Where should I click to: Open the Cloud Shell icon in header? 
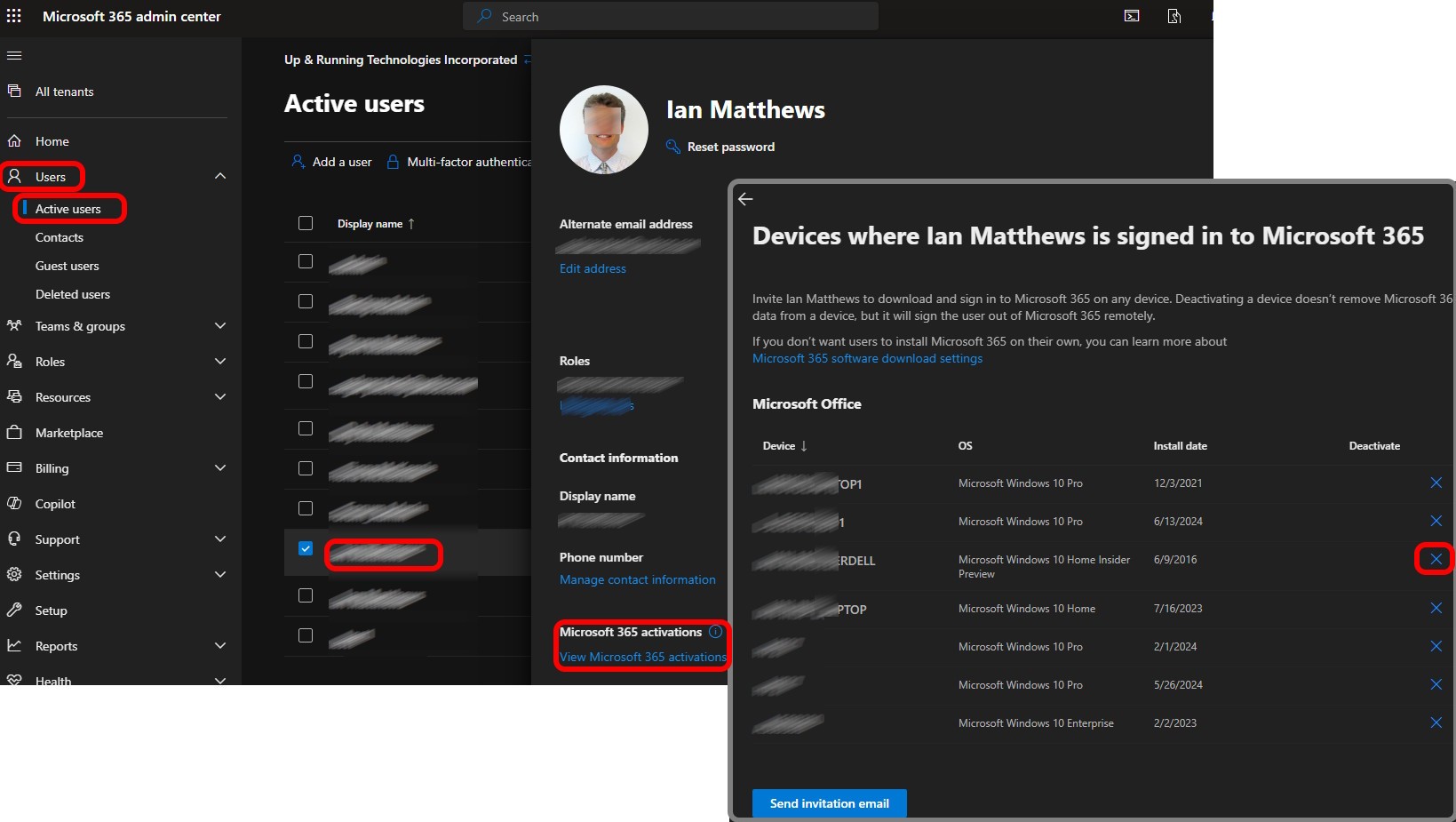1132,16
